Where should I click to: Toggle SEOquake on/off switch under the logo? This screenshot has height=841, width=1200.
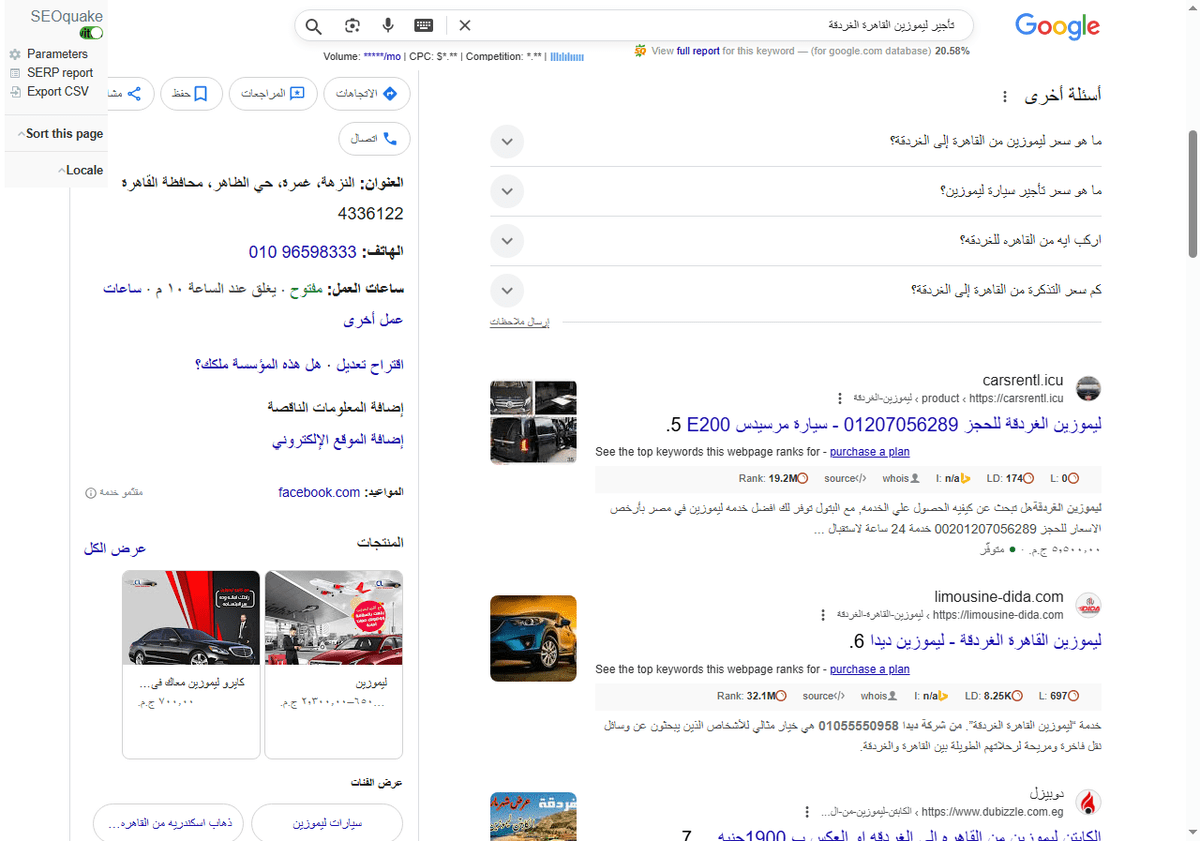pyautogui.click(x=89, y=32)
